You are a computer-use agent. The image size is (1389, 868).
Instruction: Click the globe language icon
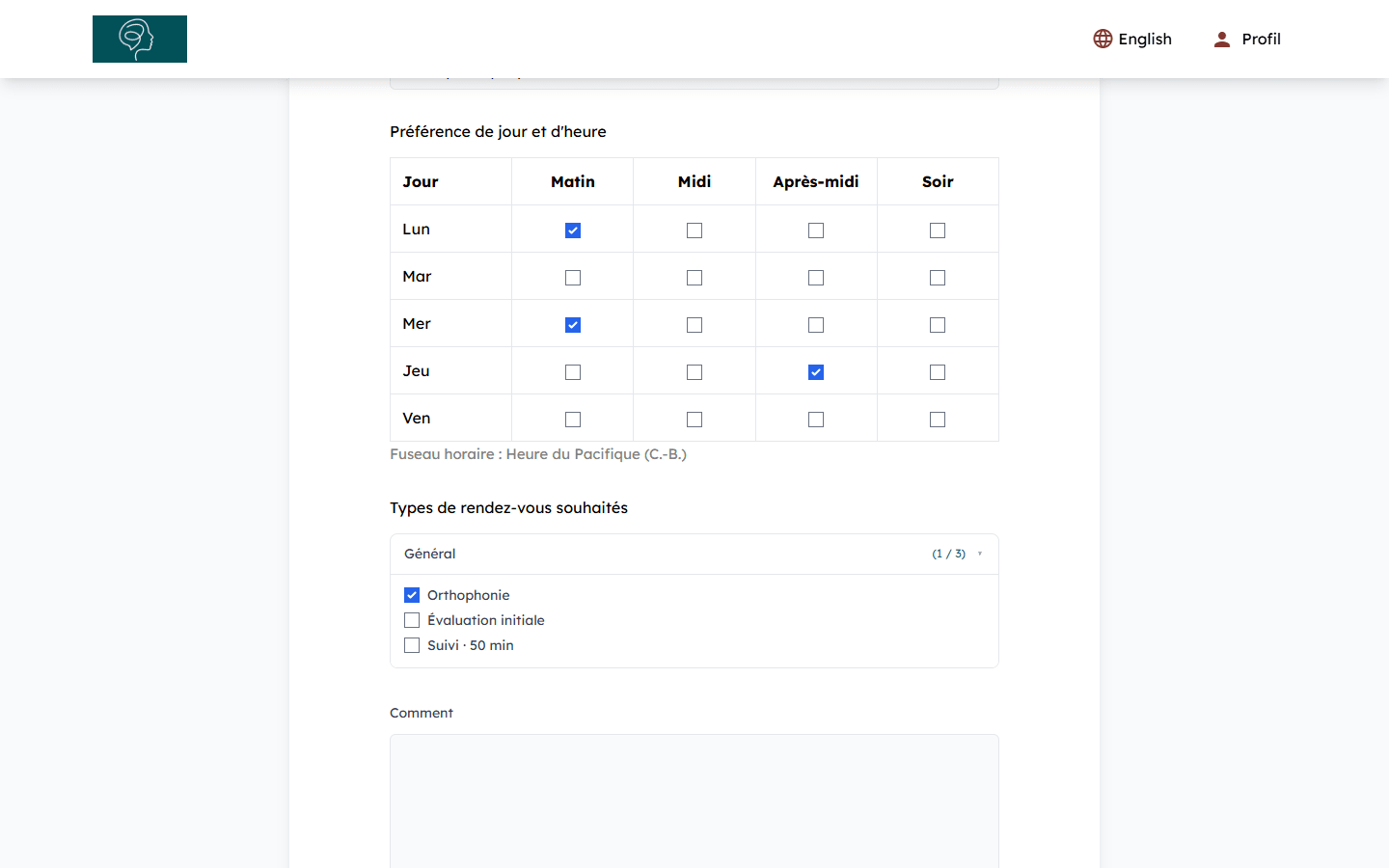(x=1103, y=39)
